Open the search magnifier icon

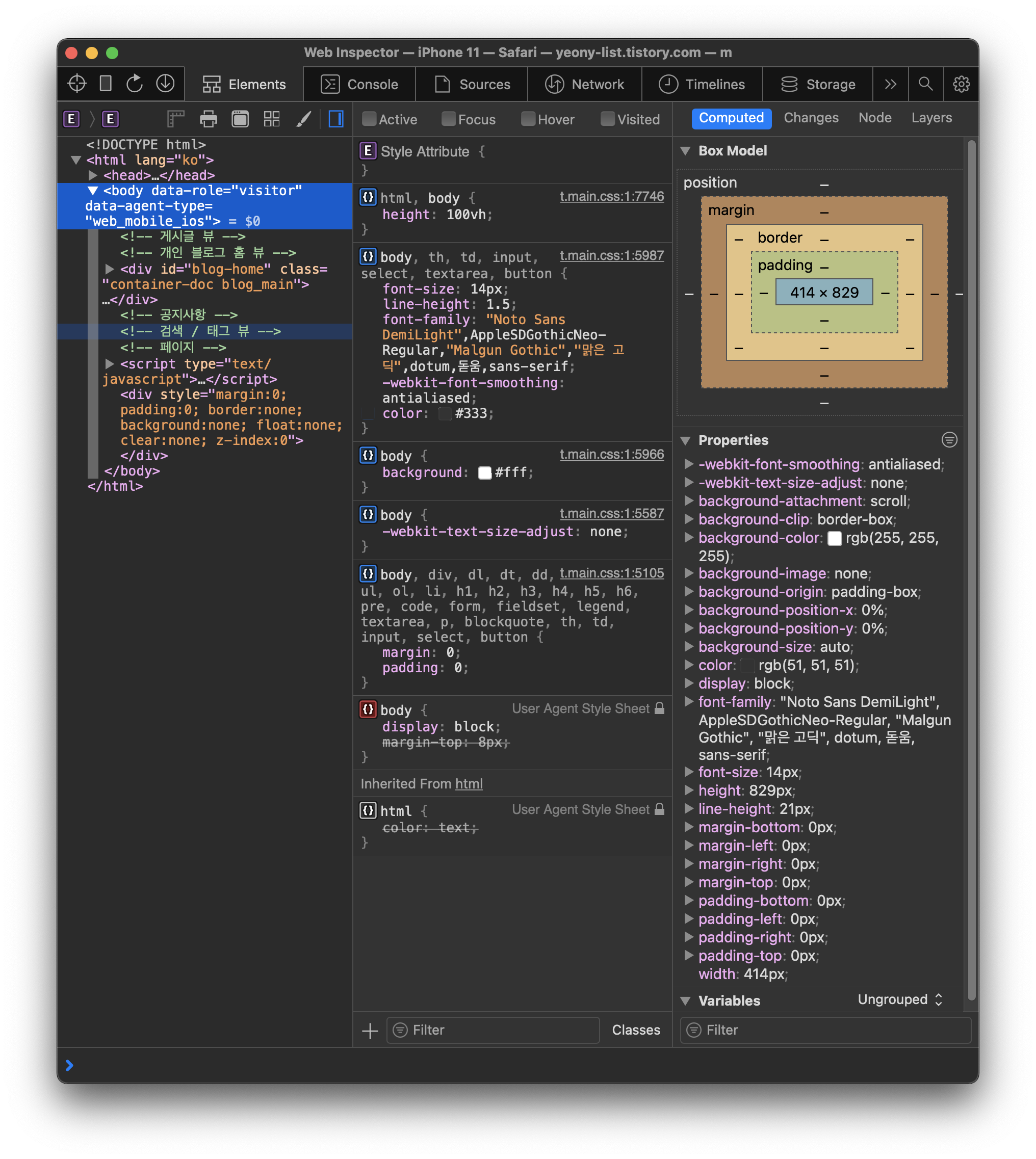click(x=925, y=84)
